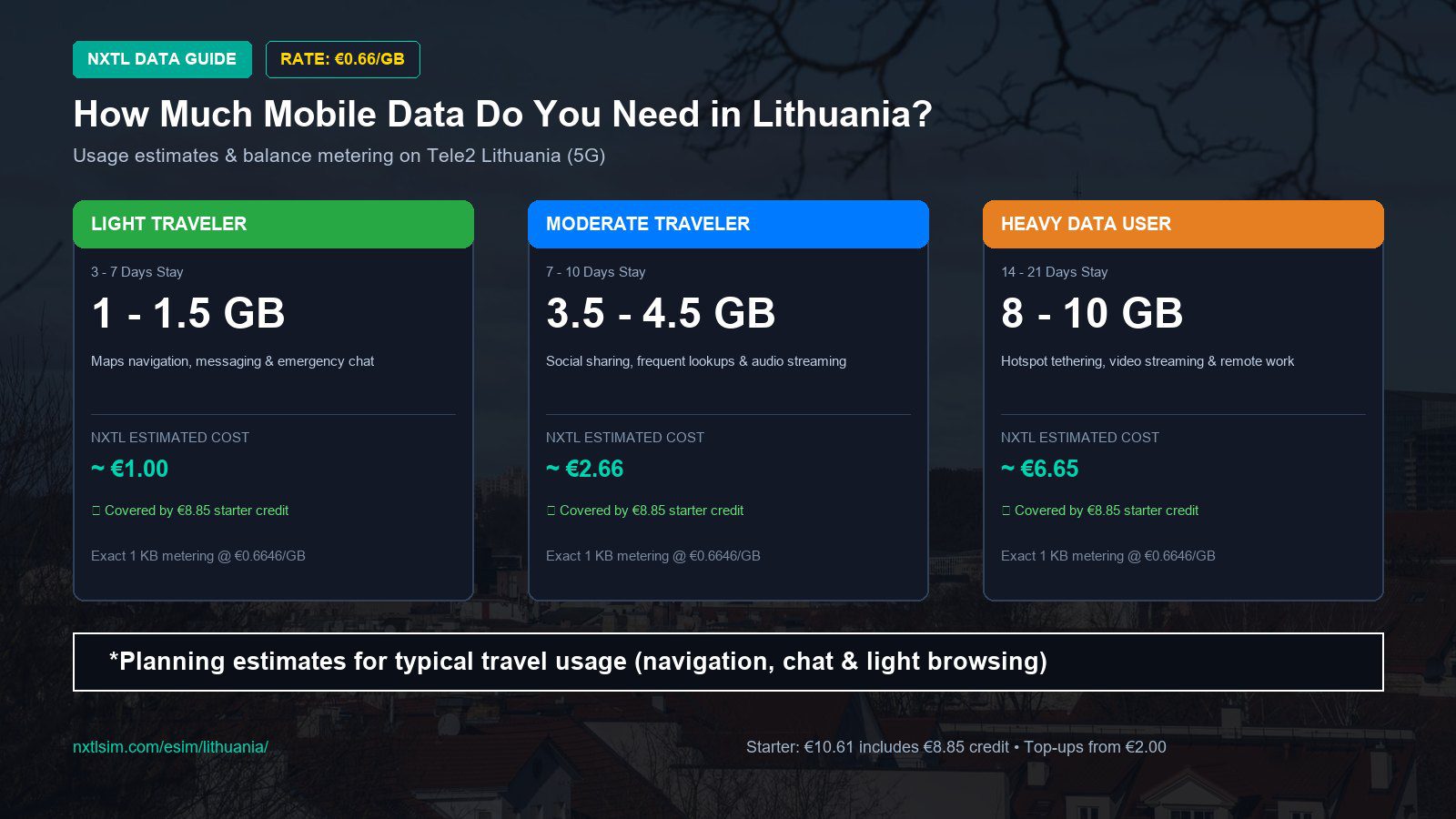Click the '3 - 7 Days Stay' label

pyautogui.click(x=137, y=272)
